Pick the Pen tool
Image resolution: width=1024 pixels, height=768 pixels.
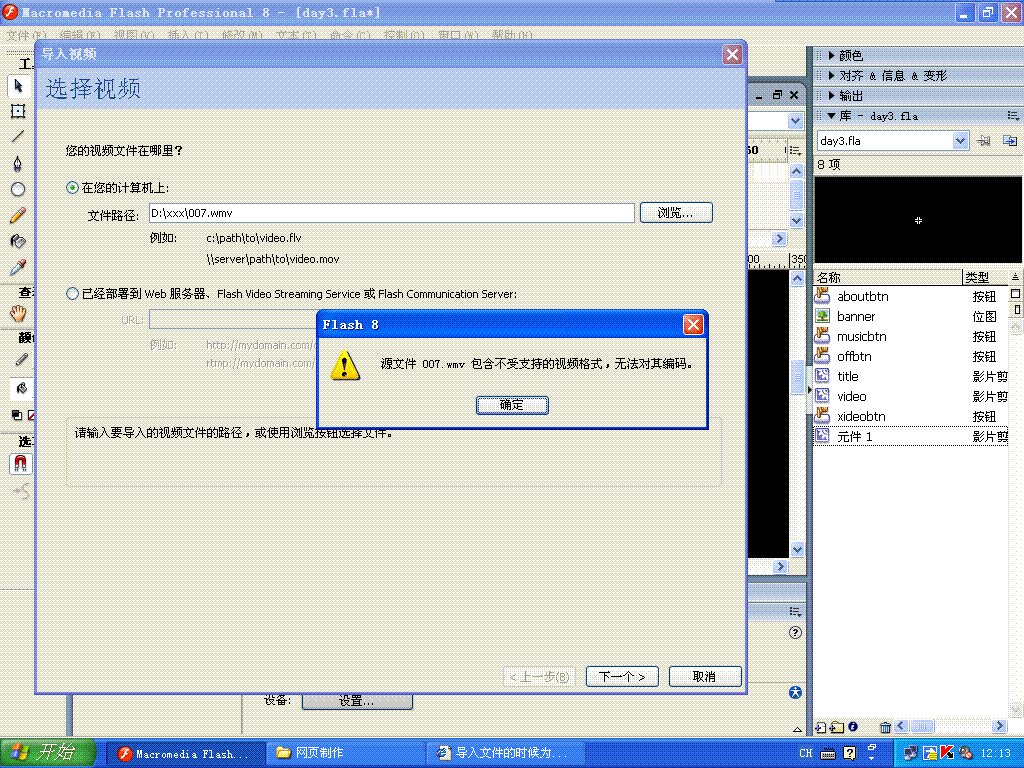(x=18, y=163)
